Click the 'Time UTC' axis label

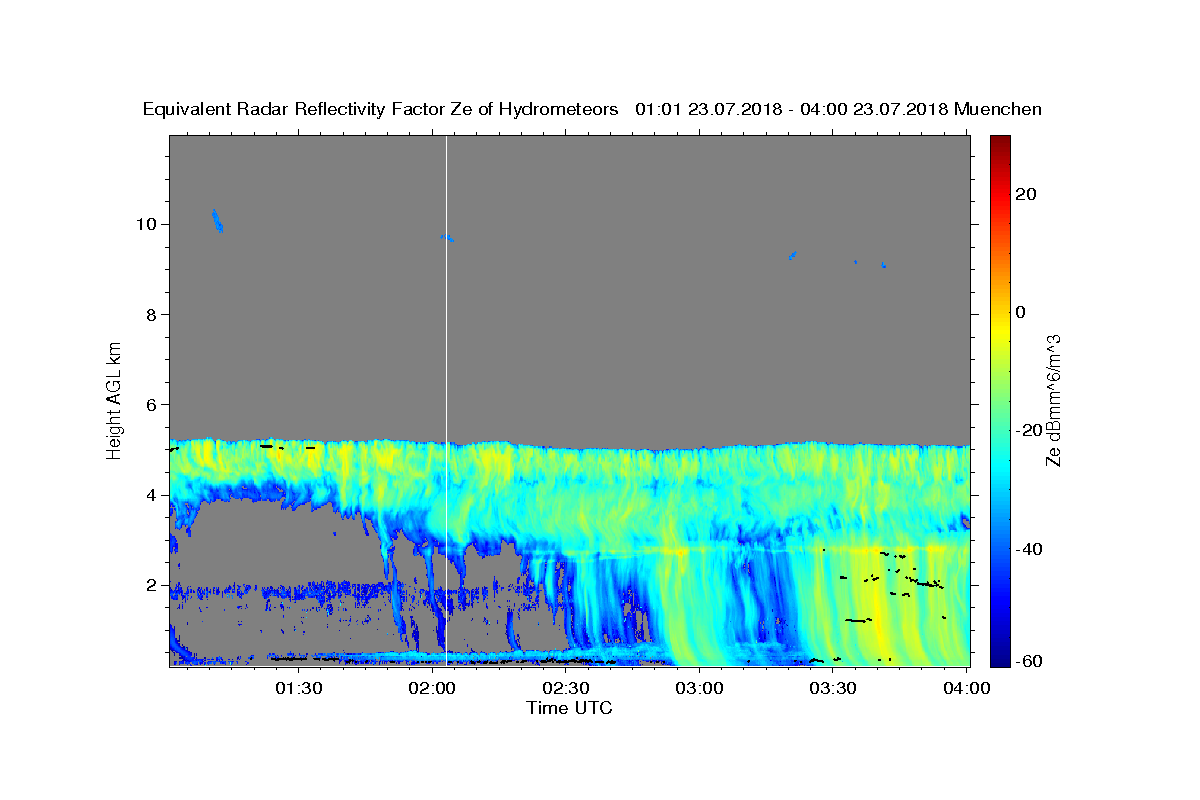click(569, 708)
